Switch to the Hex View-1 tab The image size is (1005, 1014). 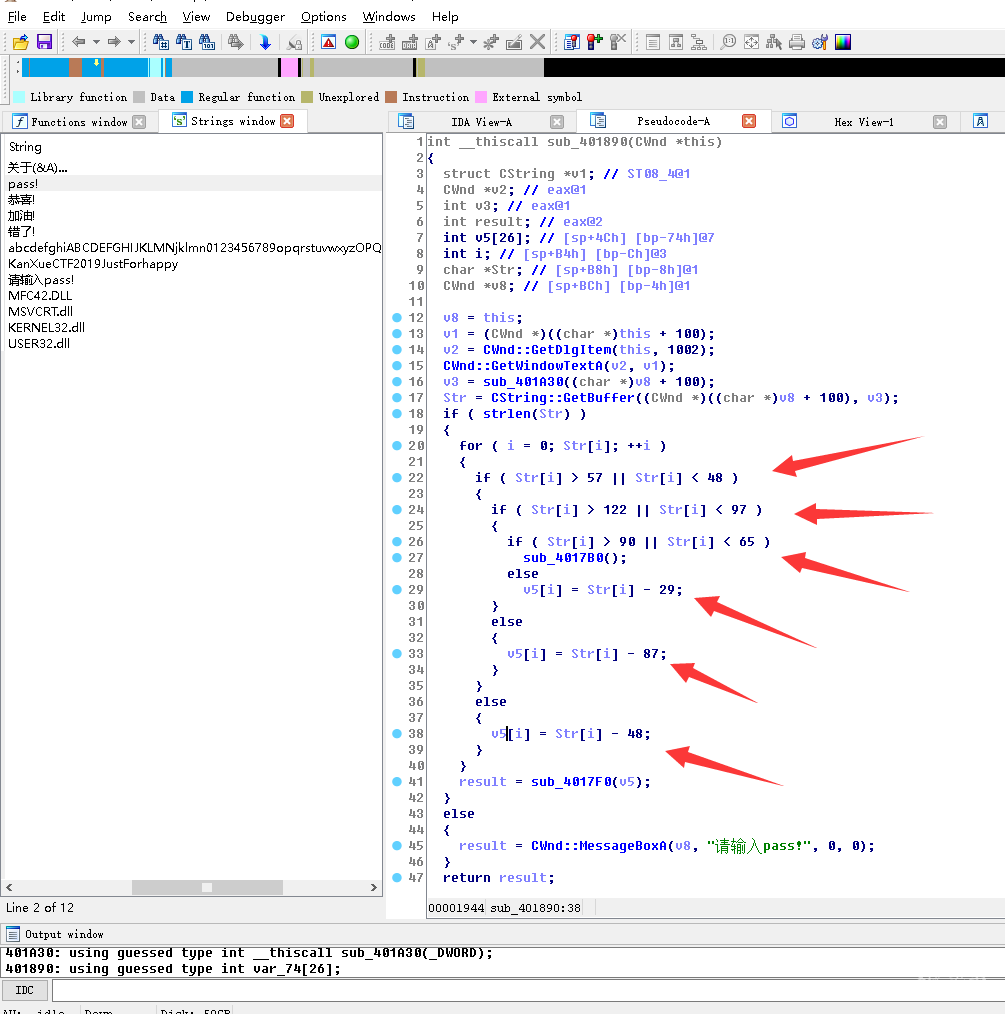(863, 122)
